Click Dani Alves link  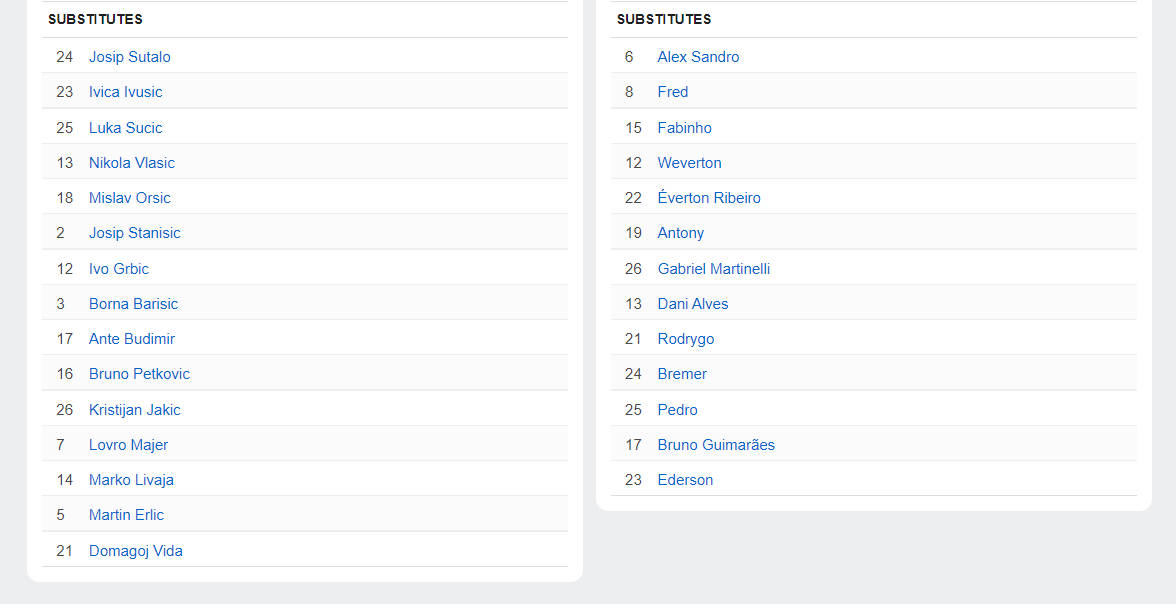coord(693,304)
